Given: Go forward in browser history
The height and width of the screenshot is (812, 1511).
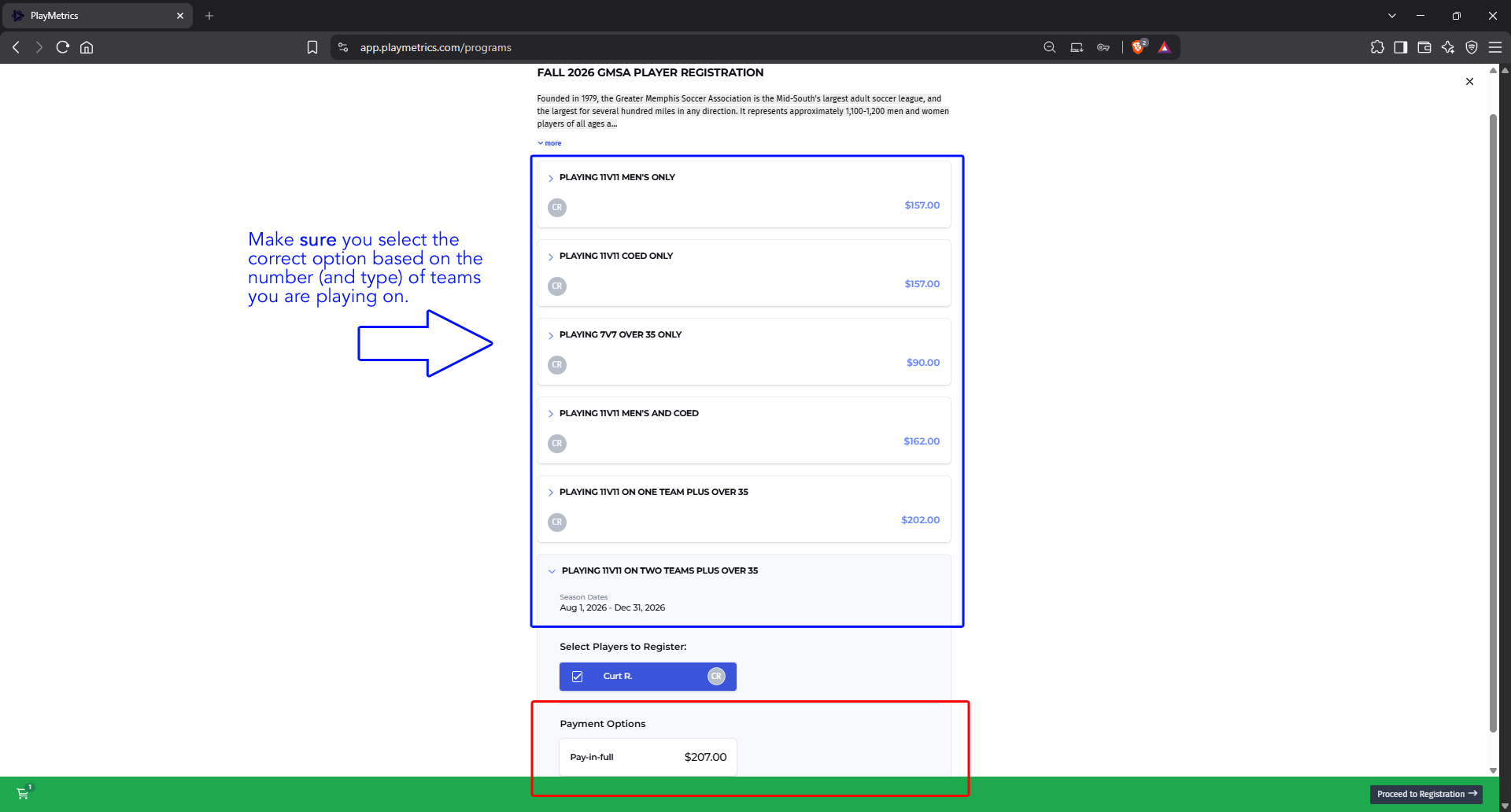Looking at the screenshot, I should [39, 47].
